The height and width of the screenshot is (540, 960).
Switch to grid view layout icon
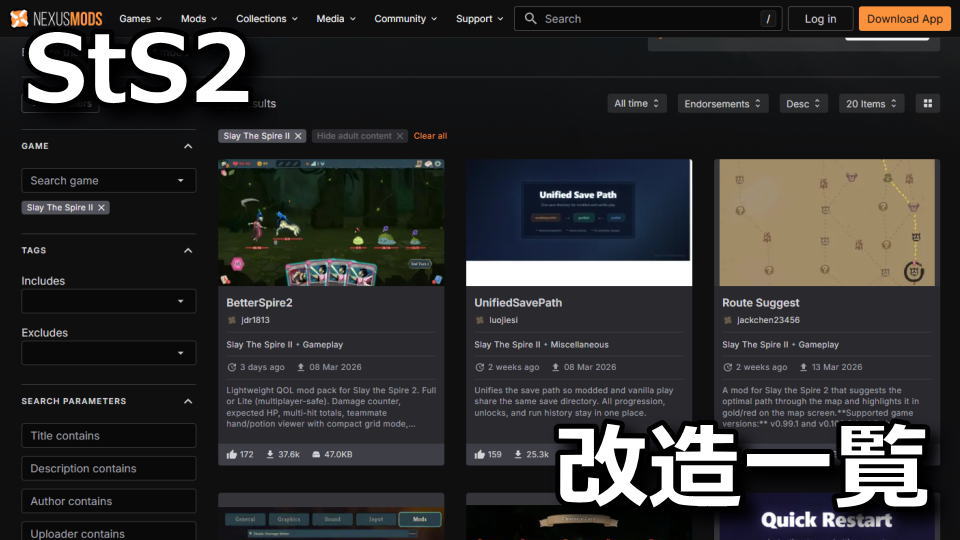[x=928, y=104]
